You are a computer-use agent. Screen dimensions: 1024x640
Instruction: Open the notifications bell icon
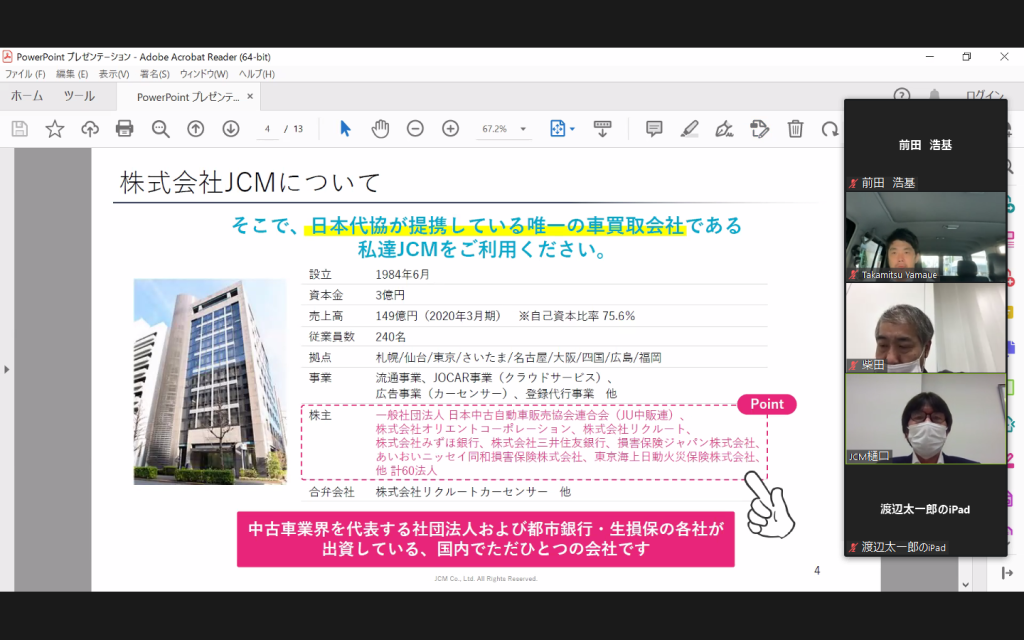pos(935,95)
